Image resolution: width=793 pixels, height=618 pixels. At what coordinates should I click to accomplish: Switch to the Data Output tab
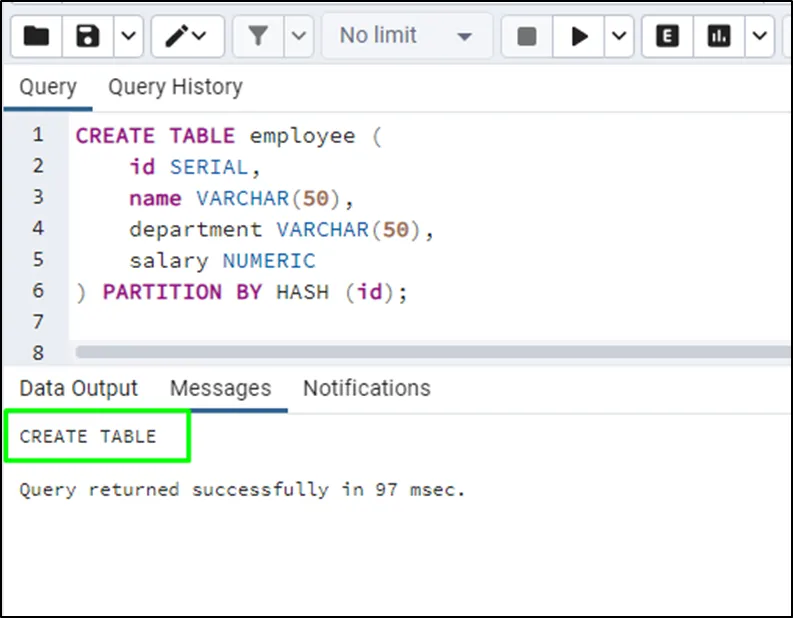[78, 388]
